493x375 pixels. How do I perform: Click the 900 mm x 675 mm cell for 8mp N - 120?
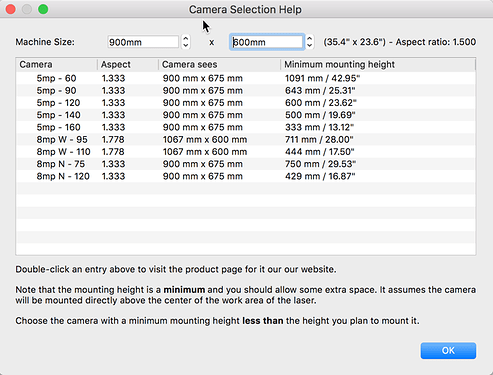tap(203, 176)
